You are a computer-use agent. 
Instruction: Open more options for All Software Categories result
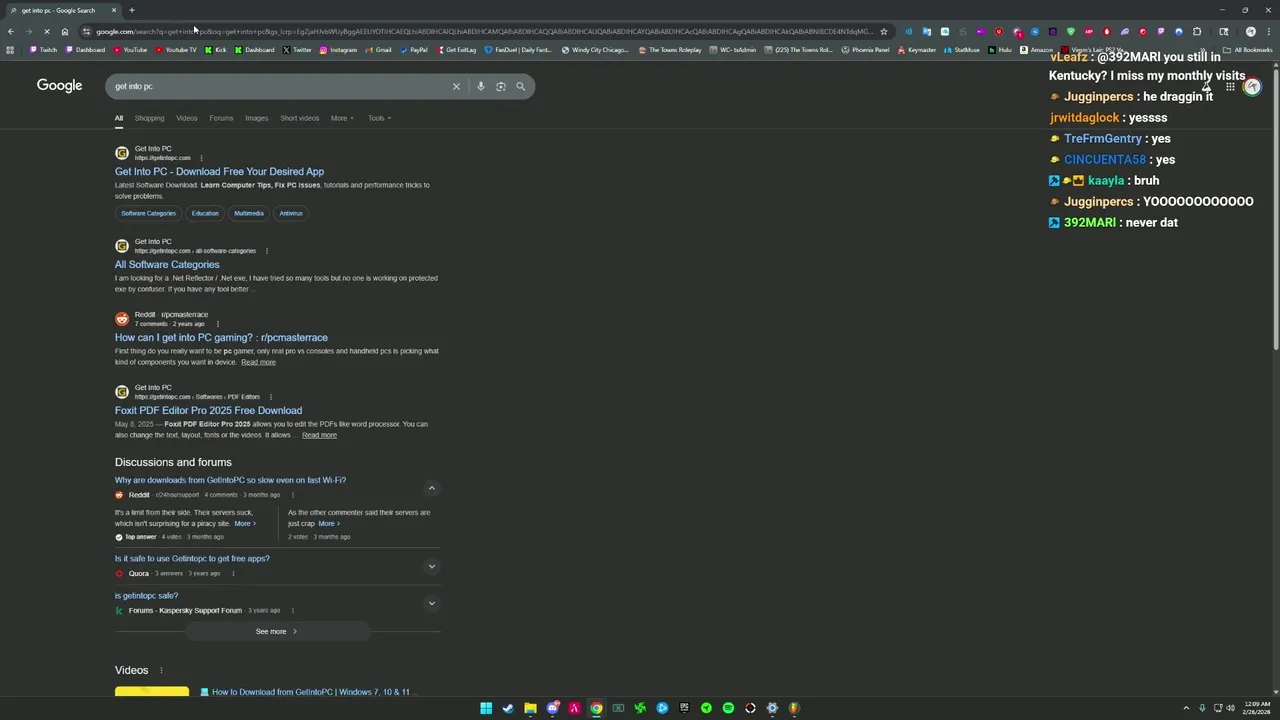click(x=267, y=251)
